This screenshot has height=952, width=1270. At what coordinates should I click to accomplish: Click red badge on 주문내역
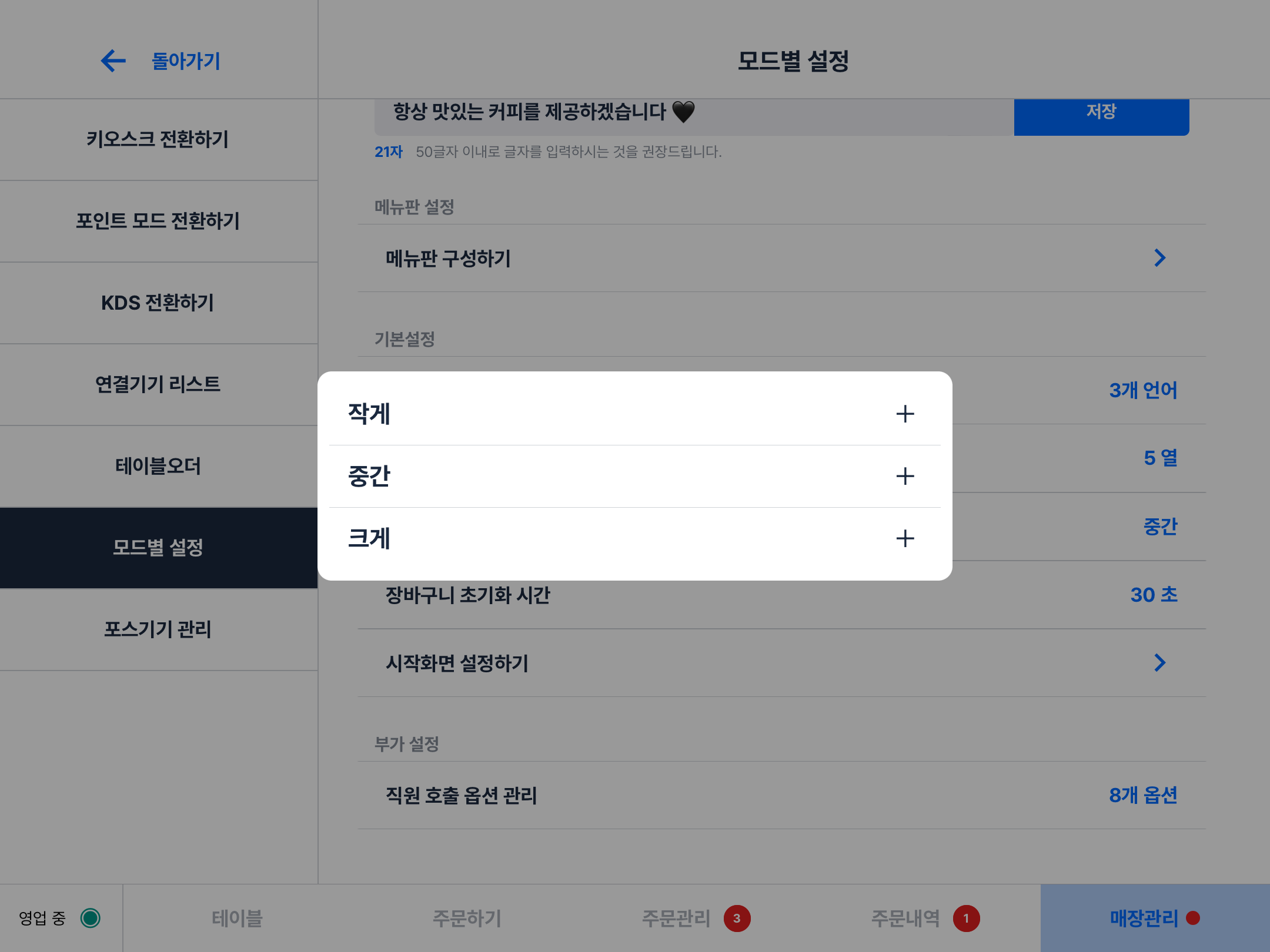click(x=966, y=918)
